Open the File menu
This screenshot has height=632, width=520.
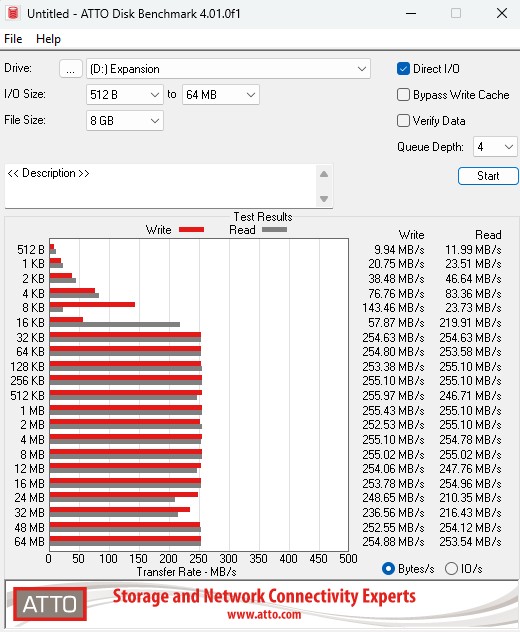pyautogui.click(x=13, y=39)
